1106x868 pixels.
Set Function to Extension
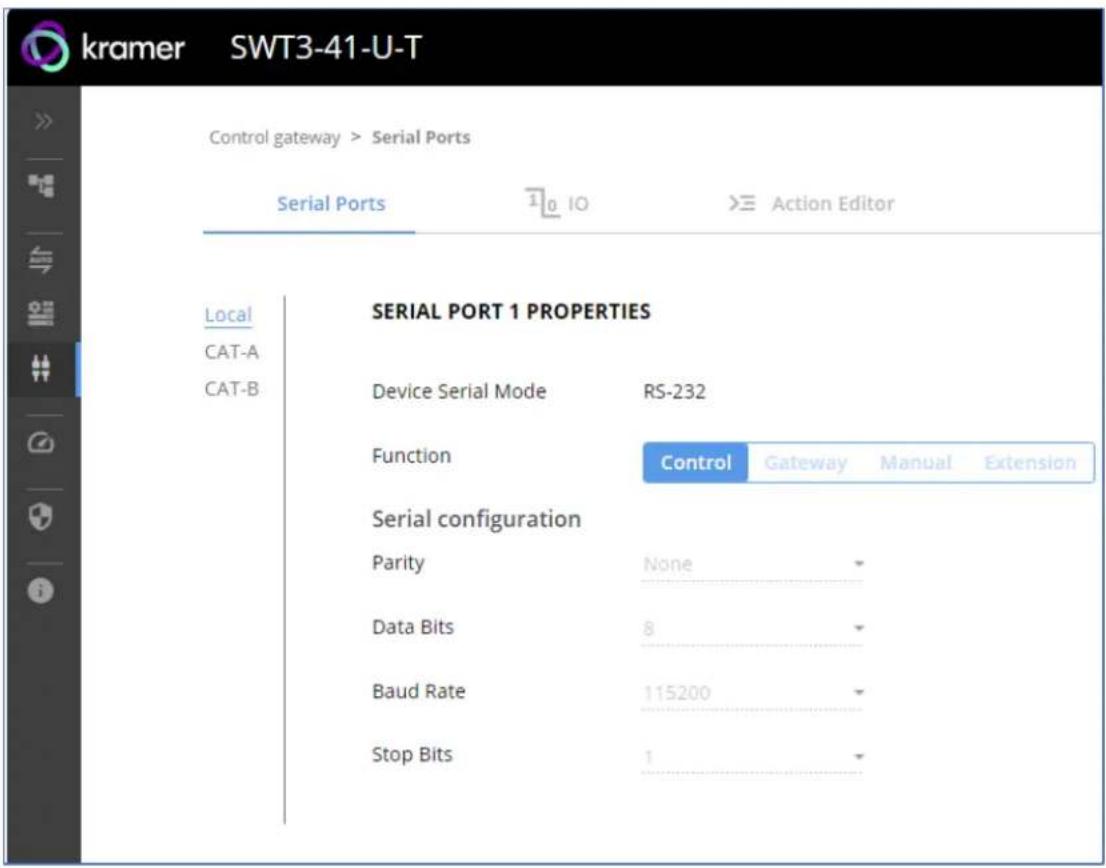click(x=1030, y=463)
